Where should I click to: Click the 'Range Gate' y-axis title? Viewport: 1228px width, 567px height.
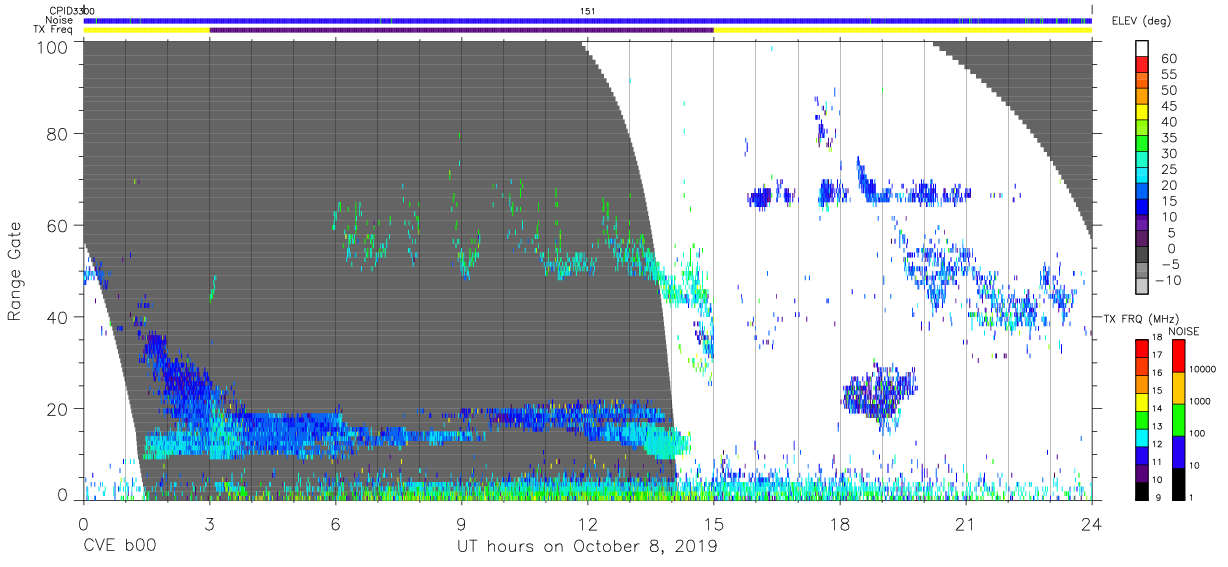click(15, 271)
